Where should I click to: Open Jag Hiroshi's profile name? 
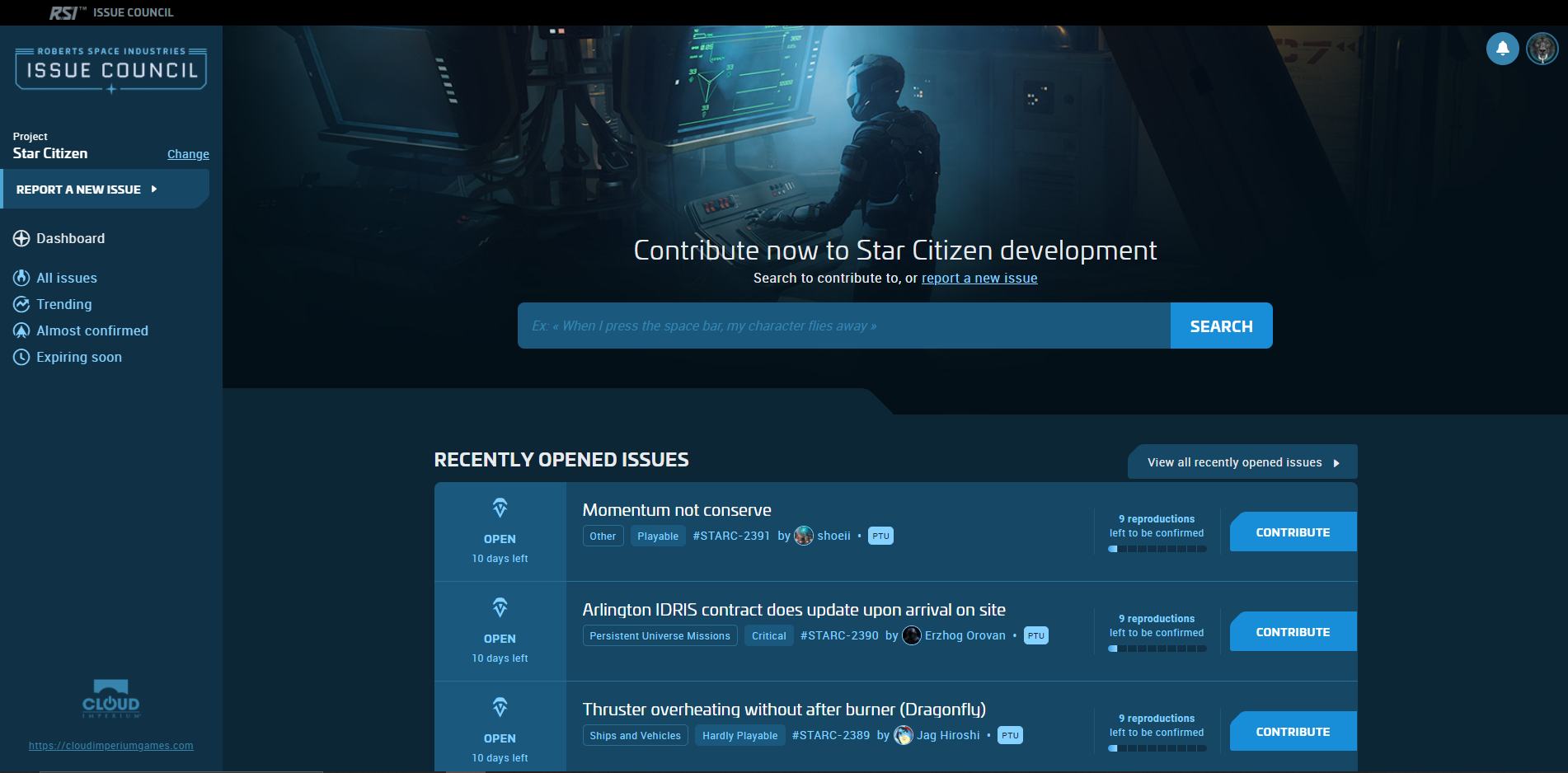(948, 735)
